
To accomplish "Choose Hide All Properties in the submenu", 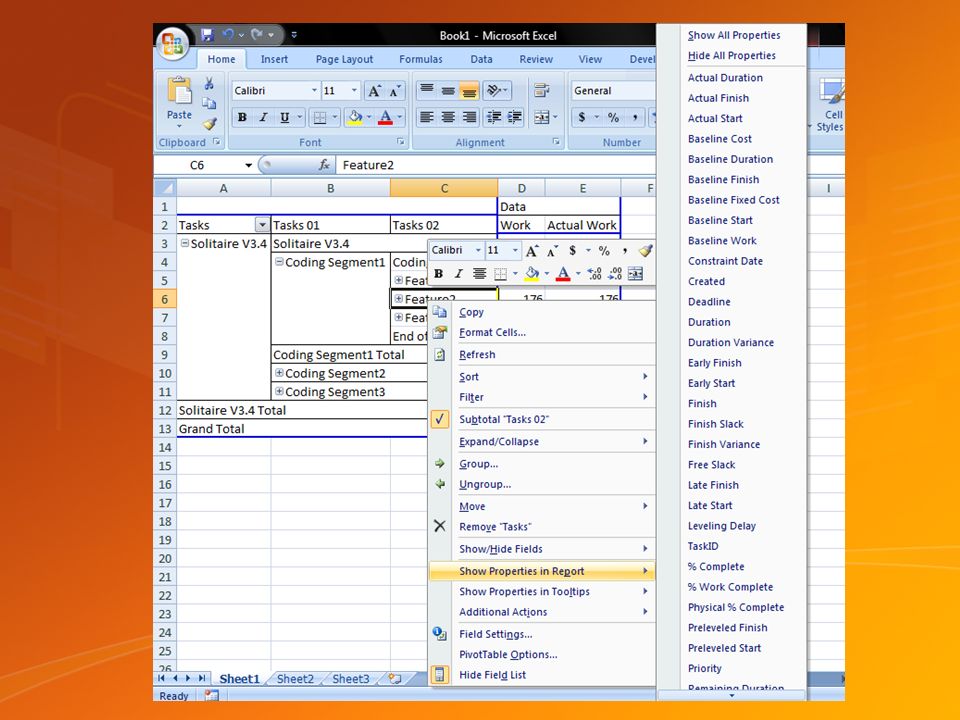I will click(732, 56).
